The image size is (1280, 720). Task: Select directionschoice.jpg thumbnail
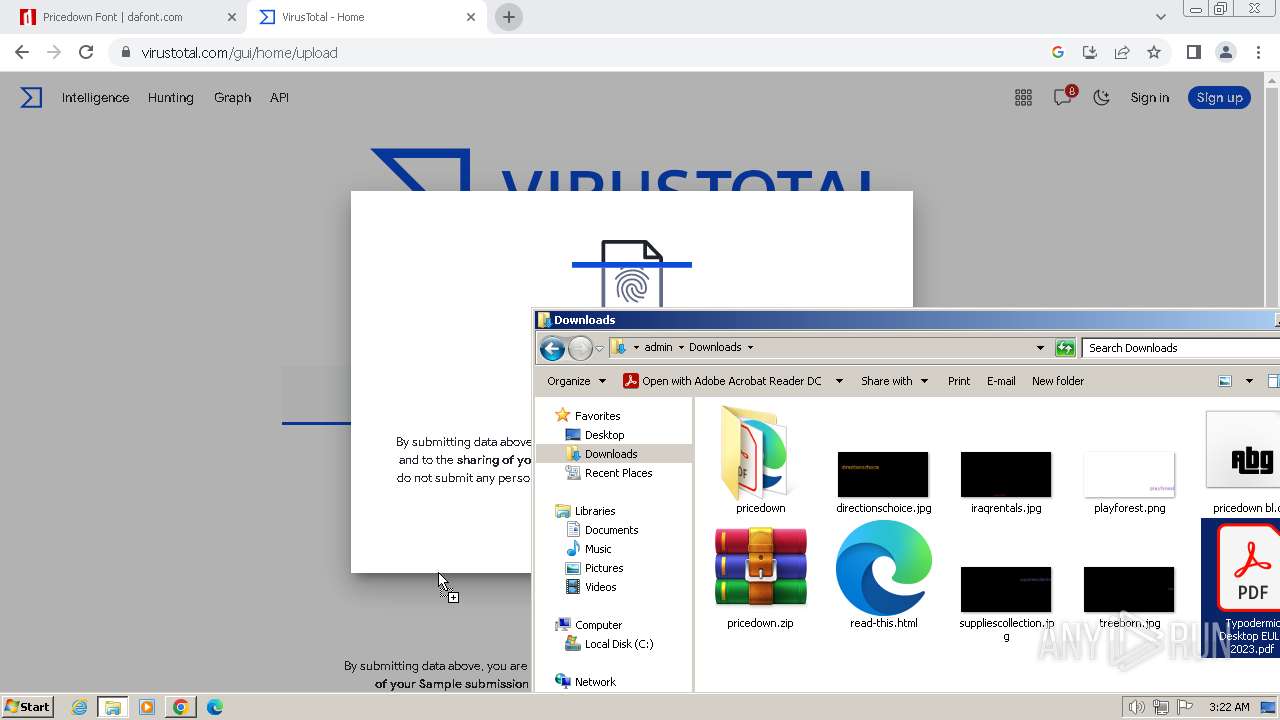pos(883,481)
